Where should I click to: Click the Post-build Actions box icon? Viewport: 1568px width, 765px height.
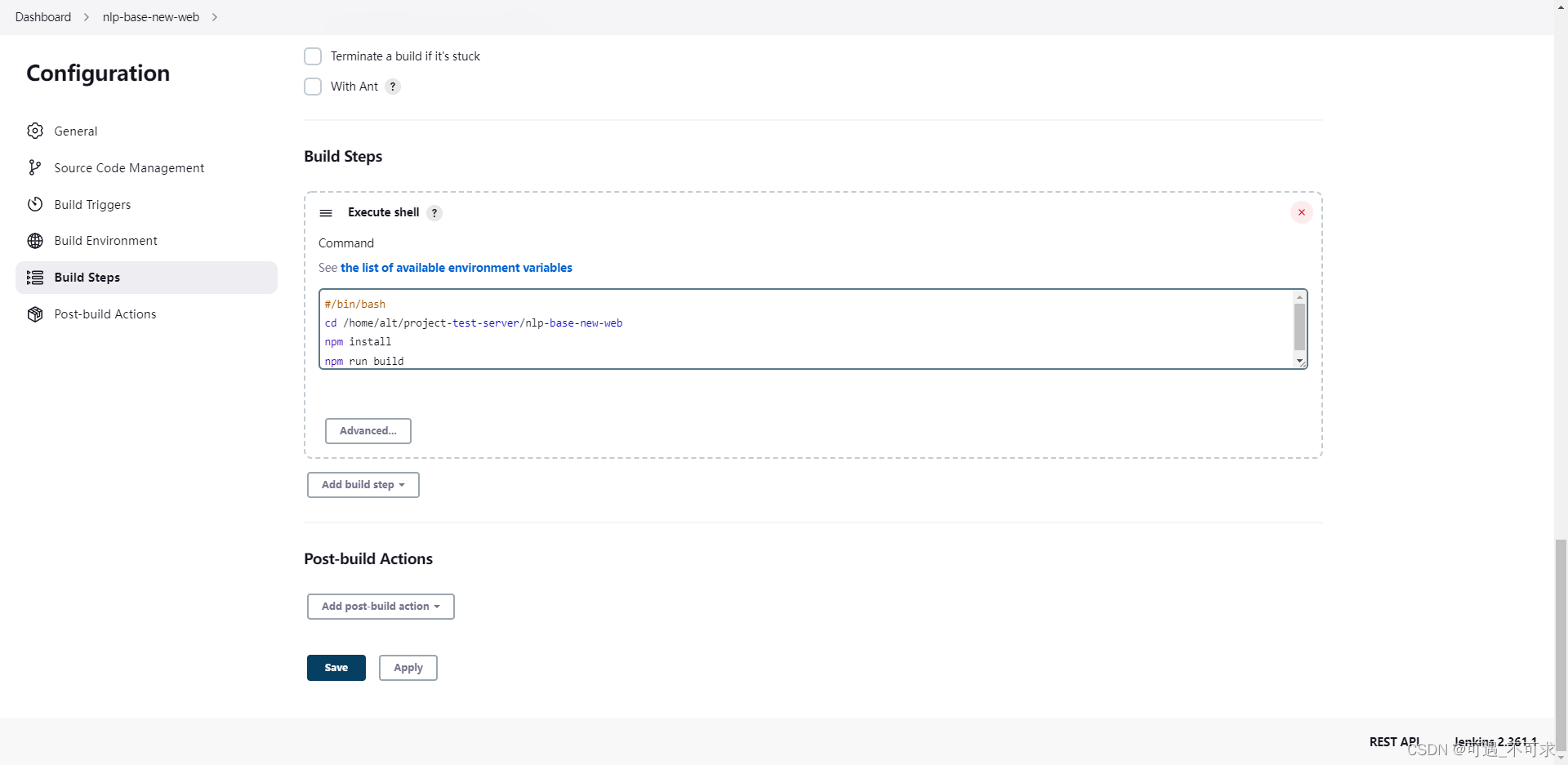[x=35, y=314]
